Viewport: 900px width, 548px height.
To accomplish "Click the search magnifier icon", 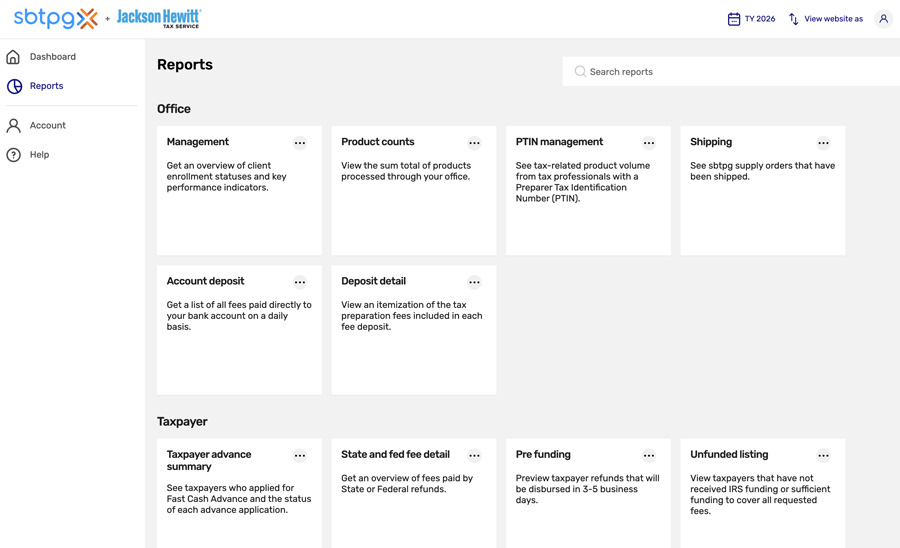I will pos(580,72).
